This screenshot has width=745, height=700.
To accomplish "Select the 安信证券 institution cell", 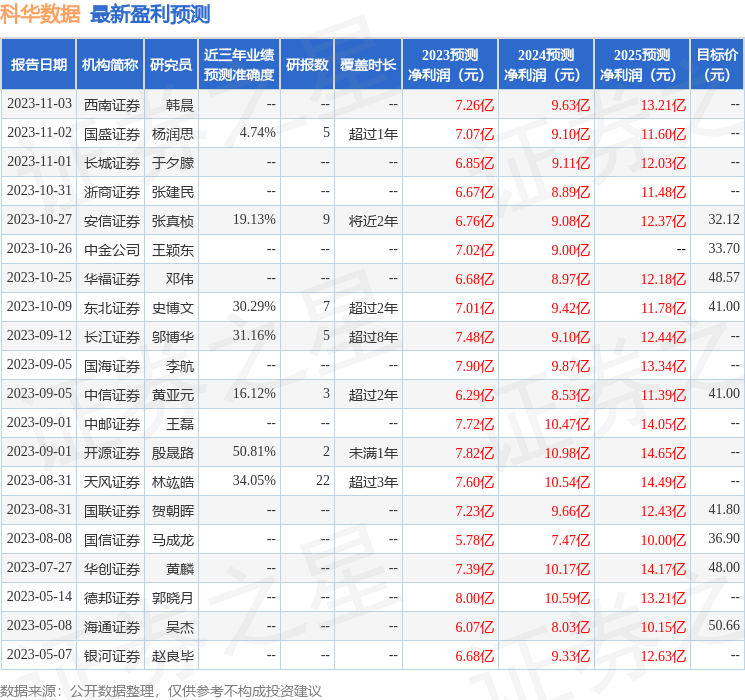I will coord(112,221).
